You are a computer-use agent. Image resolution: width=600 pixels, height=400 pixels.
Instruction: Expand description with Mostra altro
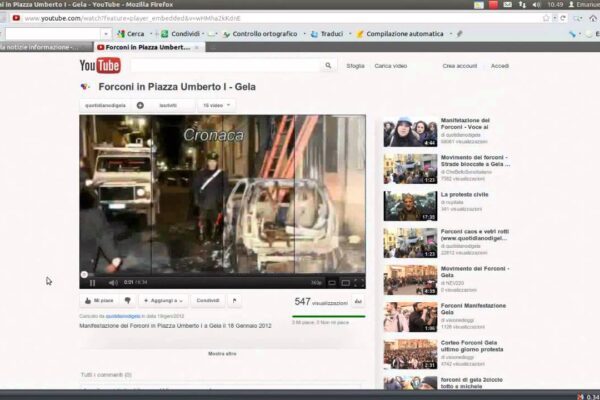[x=222, y=353]
